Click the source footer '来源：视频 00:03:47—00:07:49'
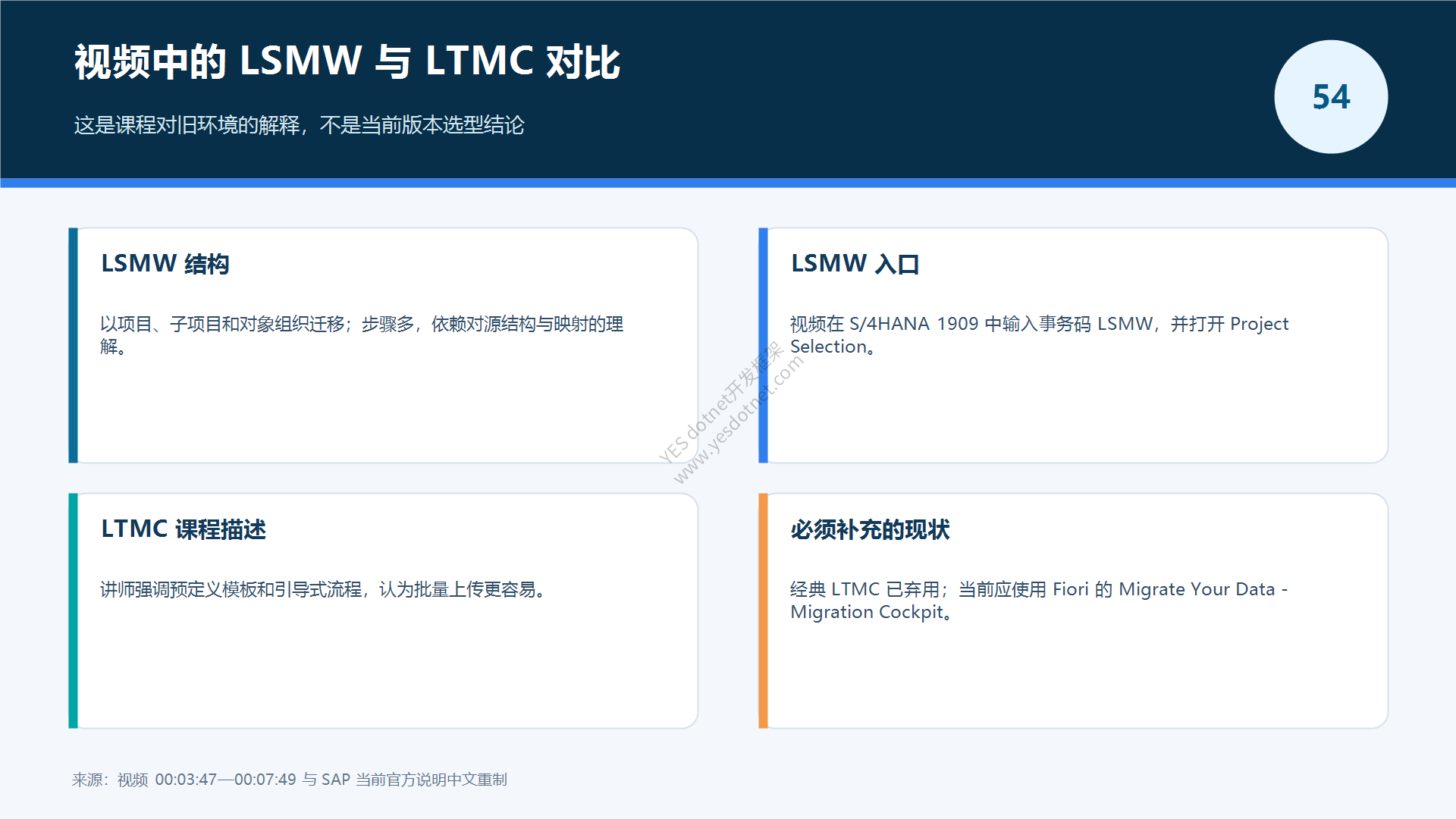The height and width of the screenshot is (819, 1456). coord(184,780)
